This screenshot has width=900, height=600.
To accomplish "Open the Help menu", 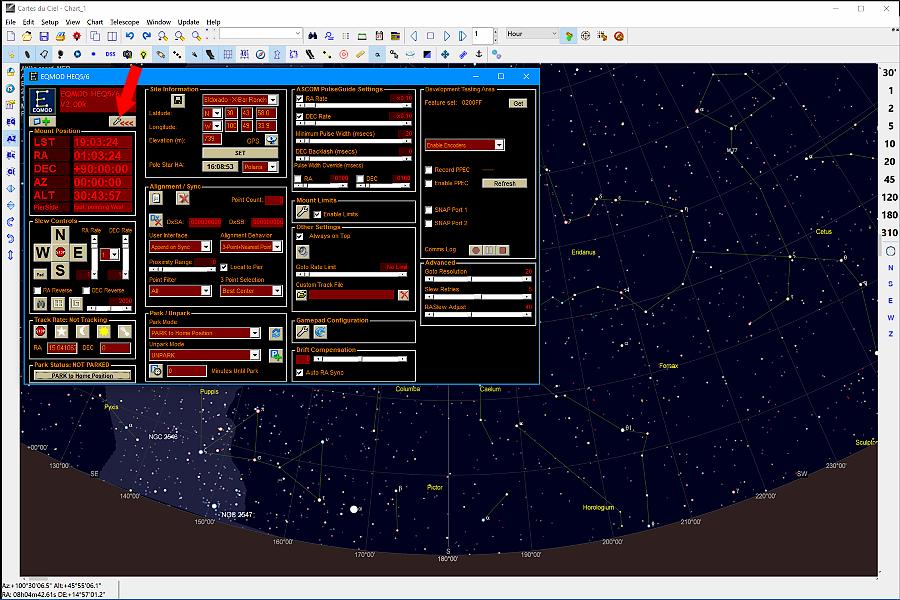I will (x=213, y=22).
